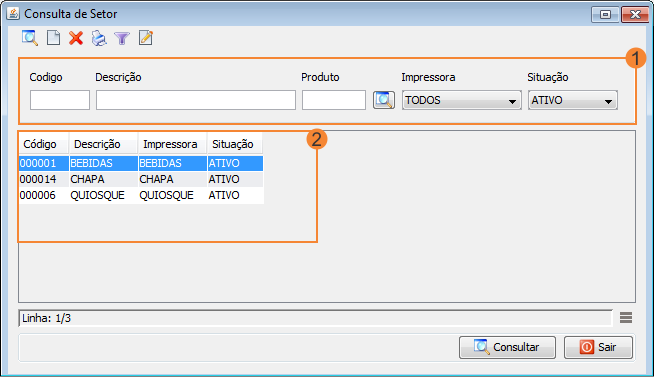This screenshot has height=377, width=654.
Task: Focus the Descrição filter input field
Action: pos(196,100)
